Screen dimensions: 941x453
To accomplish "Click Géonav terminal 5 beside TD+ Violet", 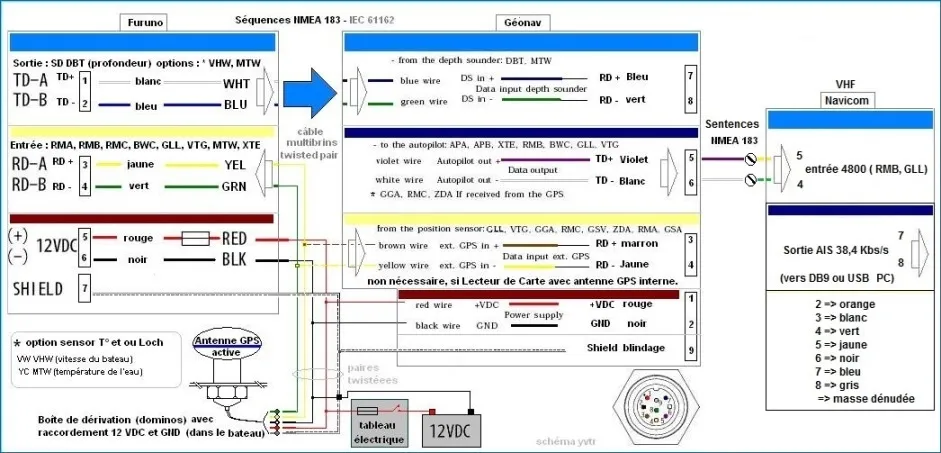I will (689, 157).
